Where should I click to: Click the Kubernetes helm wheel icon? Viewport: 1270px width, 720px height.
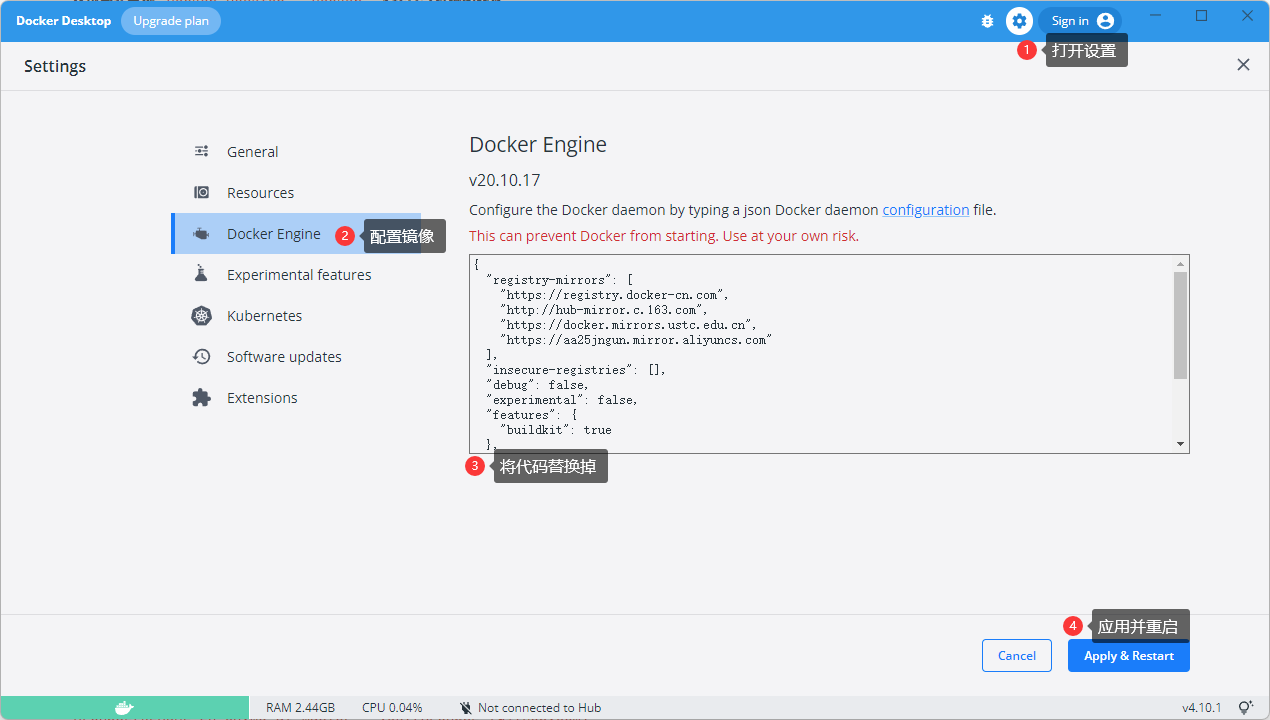click(201, 316)
